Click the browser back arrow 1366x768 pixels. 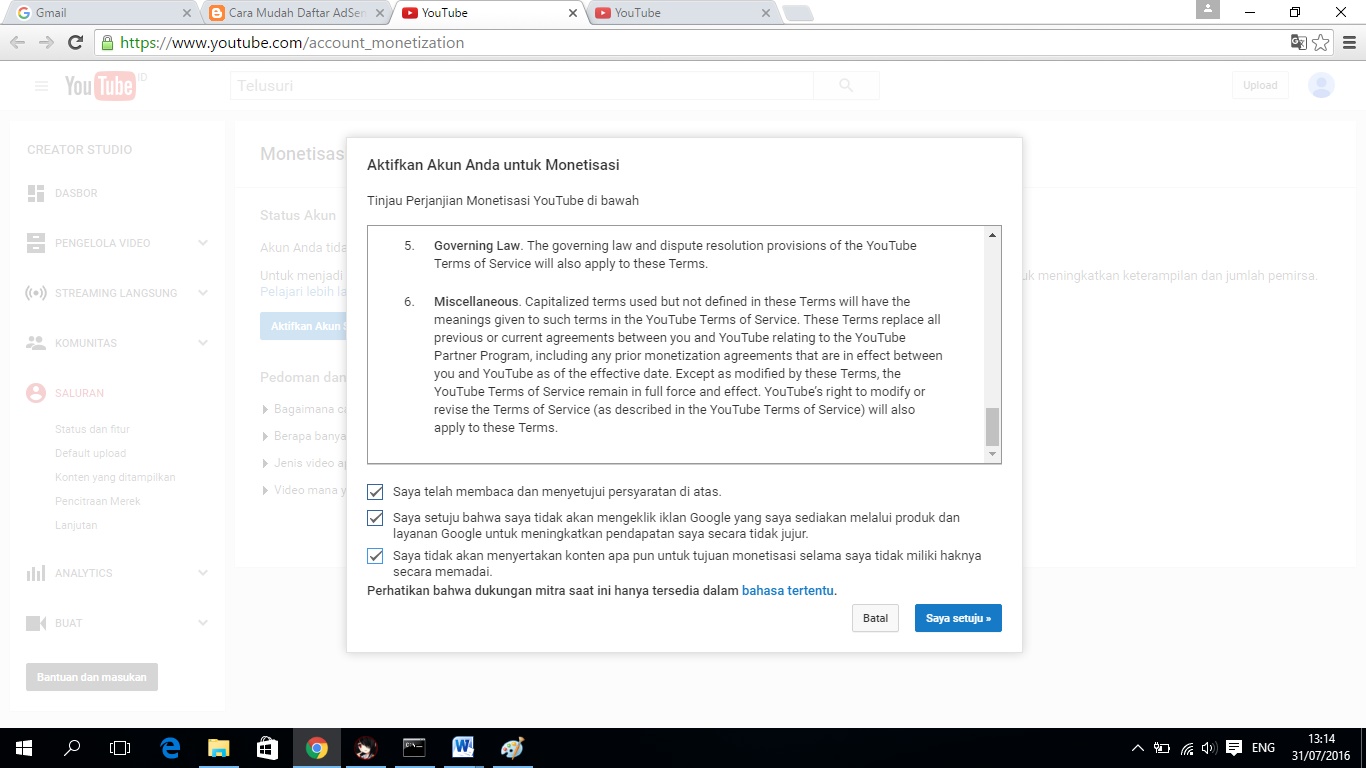17,43
